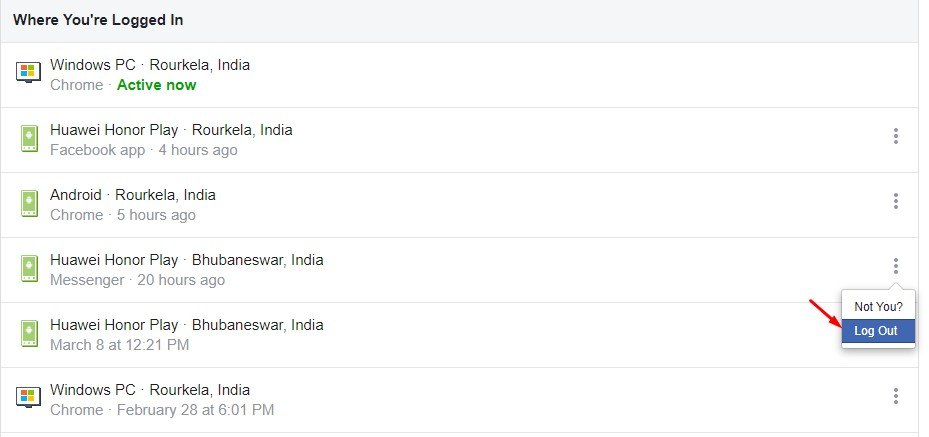Click Messenger 20 hours ago session text
Image resolution: width=929 pixels, height=437 pixels.
[137, 280]
